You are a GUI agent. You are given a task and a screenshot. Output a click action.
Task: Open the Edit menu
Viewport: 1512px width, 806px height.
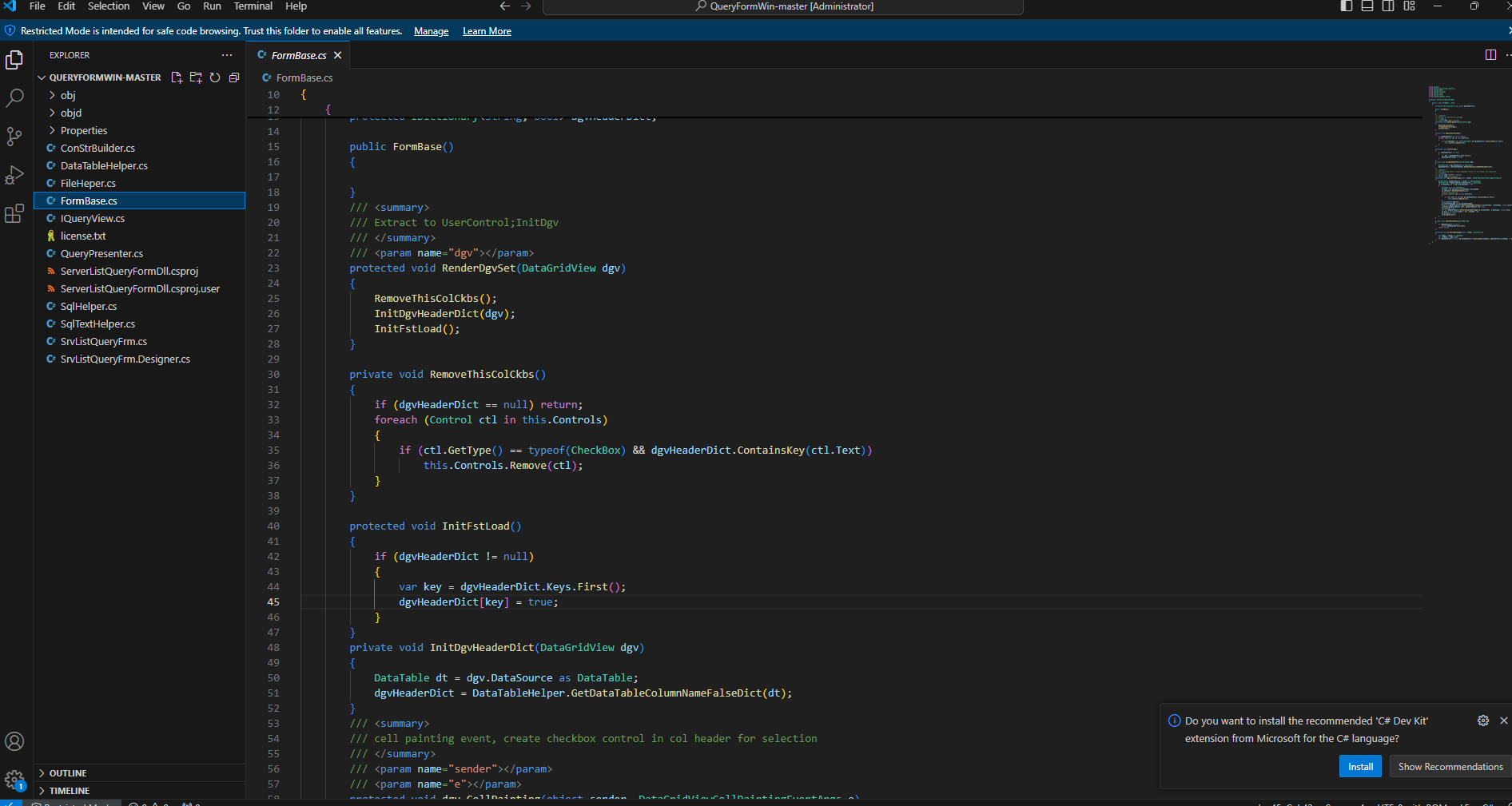pos(66,6)
